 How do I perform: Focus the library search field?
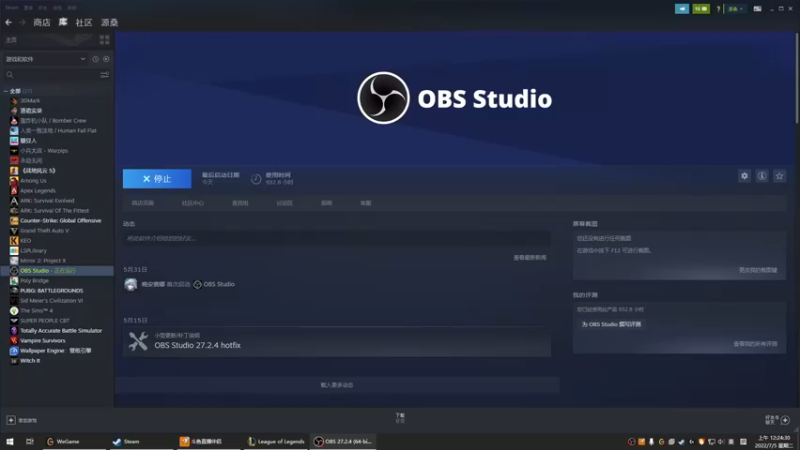(51, 75)
